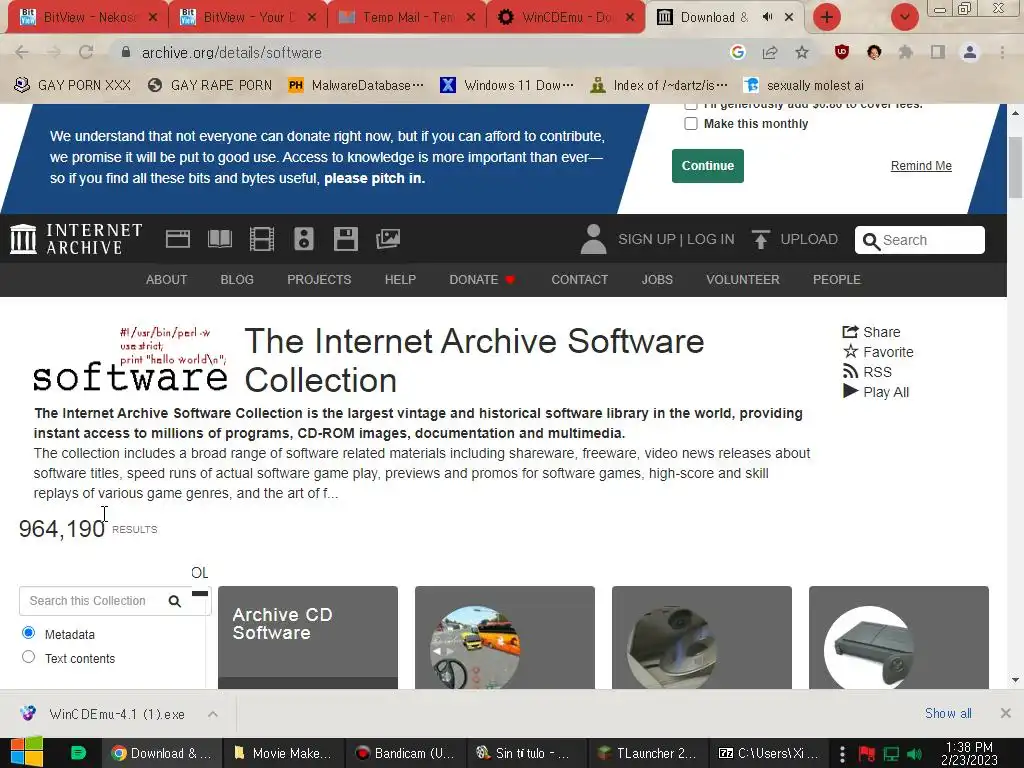Image resolution: width=1024 pixels, height=768 pixels.
Task: Open the PROJECTS menu item
Action: (319, 280)
